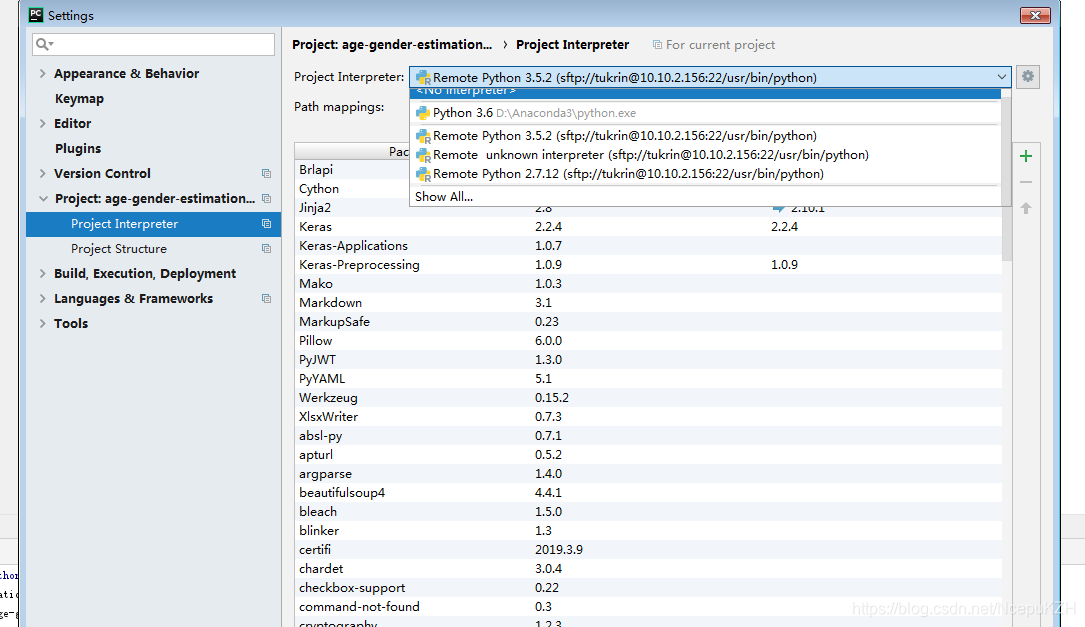
Task: Click the settings search input field
Action: (x=154, y=44)
